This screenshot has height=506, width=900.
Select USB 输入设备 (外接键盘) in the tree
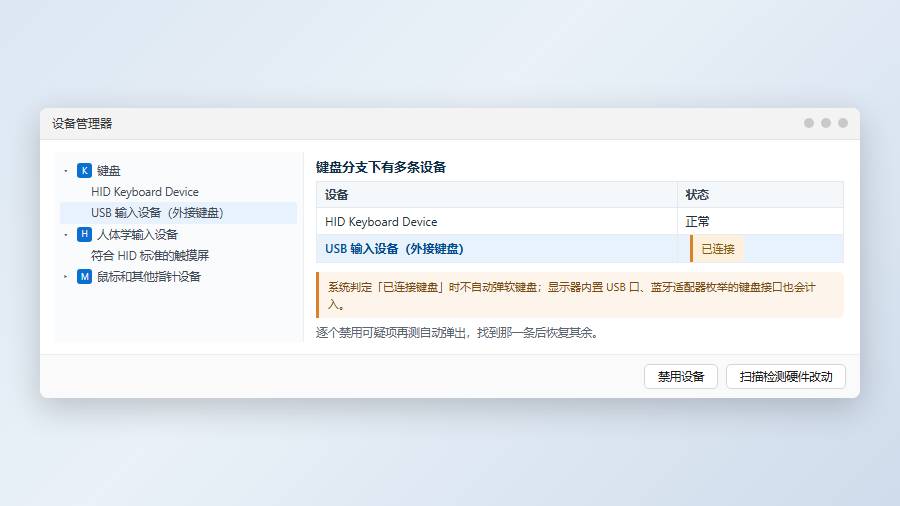click(179, 213)
